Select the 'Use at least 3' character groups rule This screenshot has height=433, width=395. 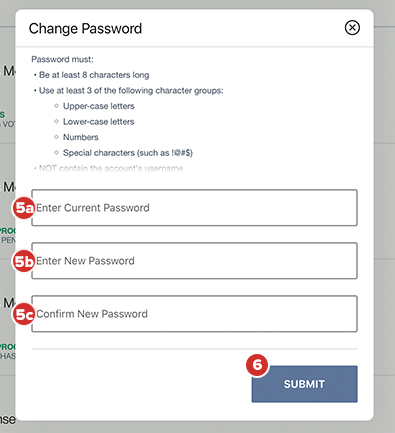coord(131,91)
